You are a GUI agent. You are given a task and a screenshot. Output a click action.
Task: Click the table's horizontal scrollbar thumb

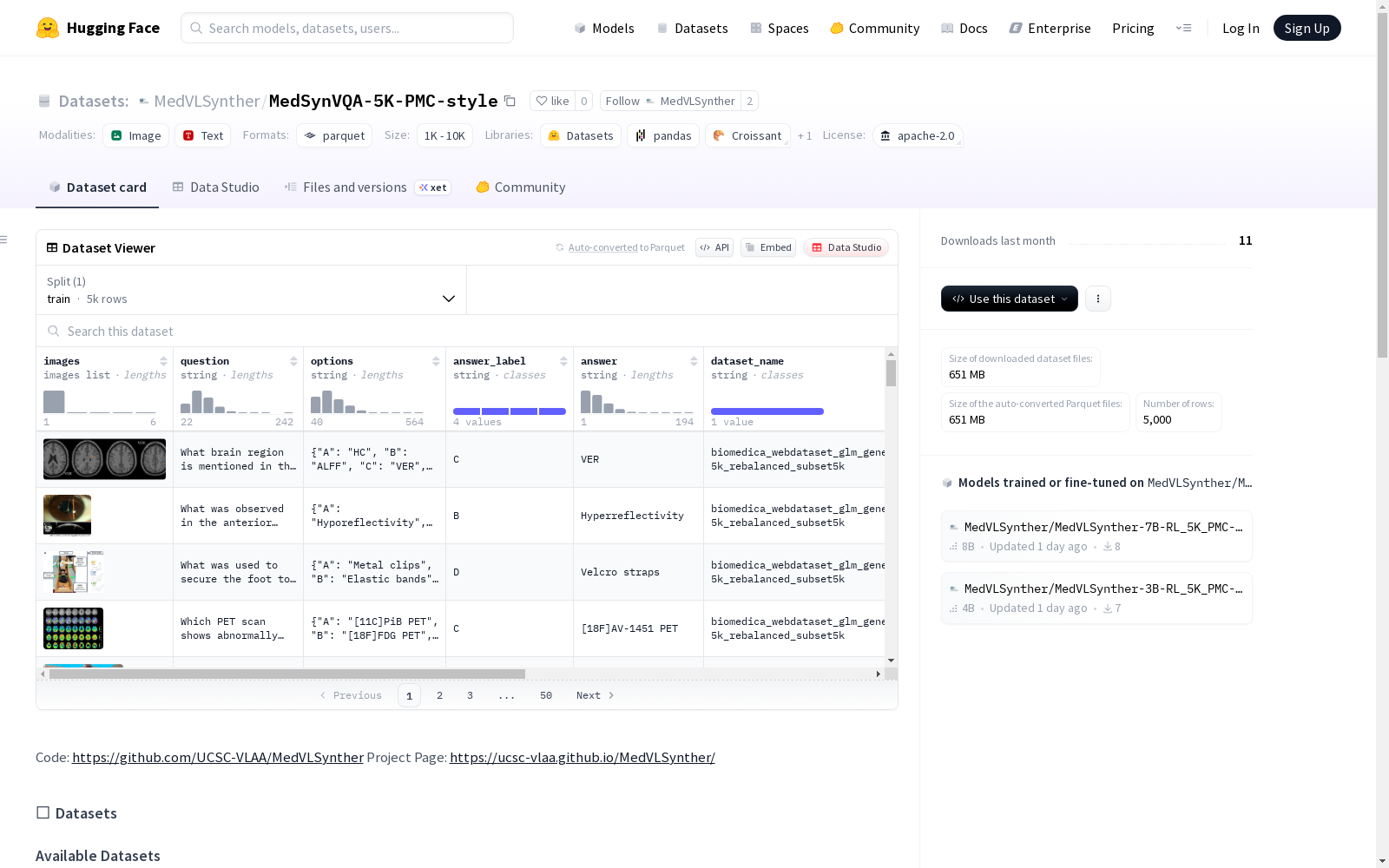point(287,674)
